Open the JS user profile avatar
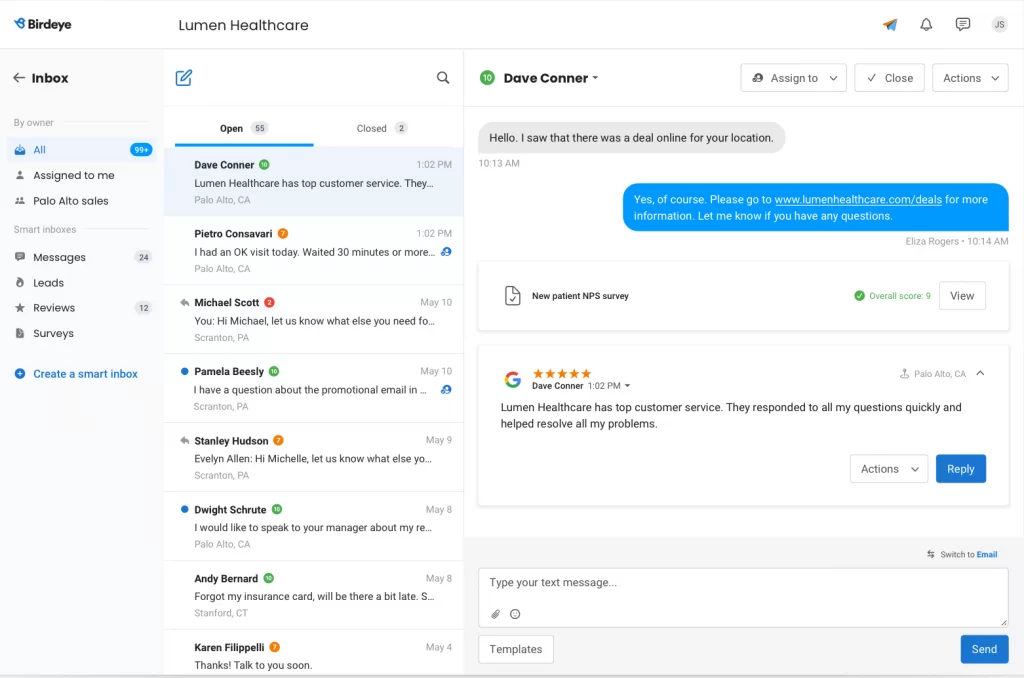The image size is (1024, 678). pos(999,25)
